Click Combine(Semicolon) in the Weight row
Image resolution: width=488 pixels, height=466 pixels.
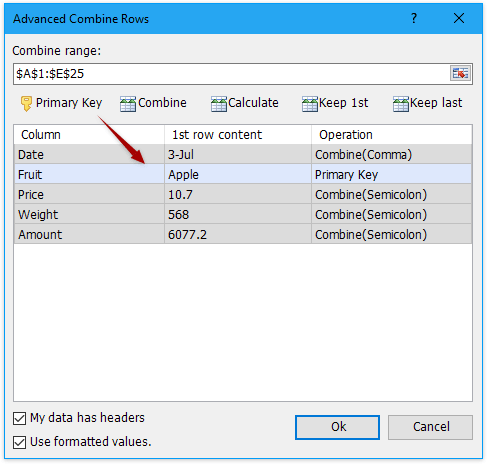[392, 214]
